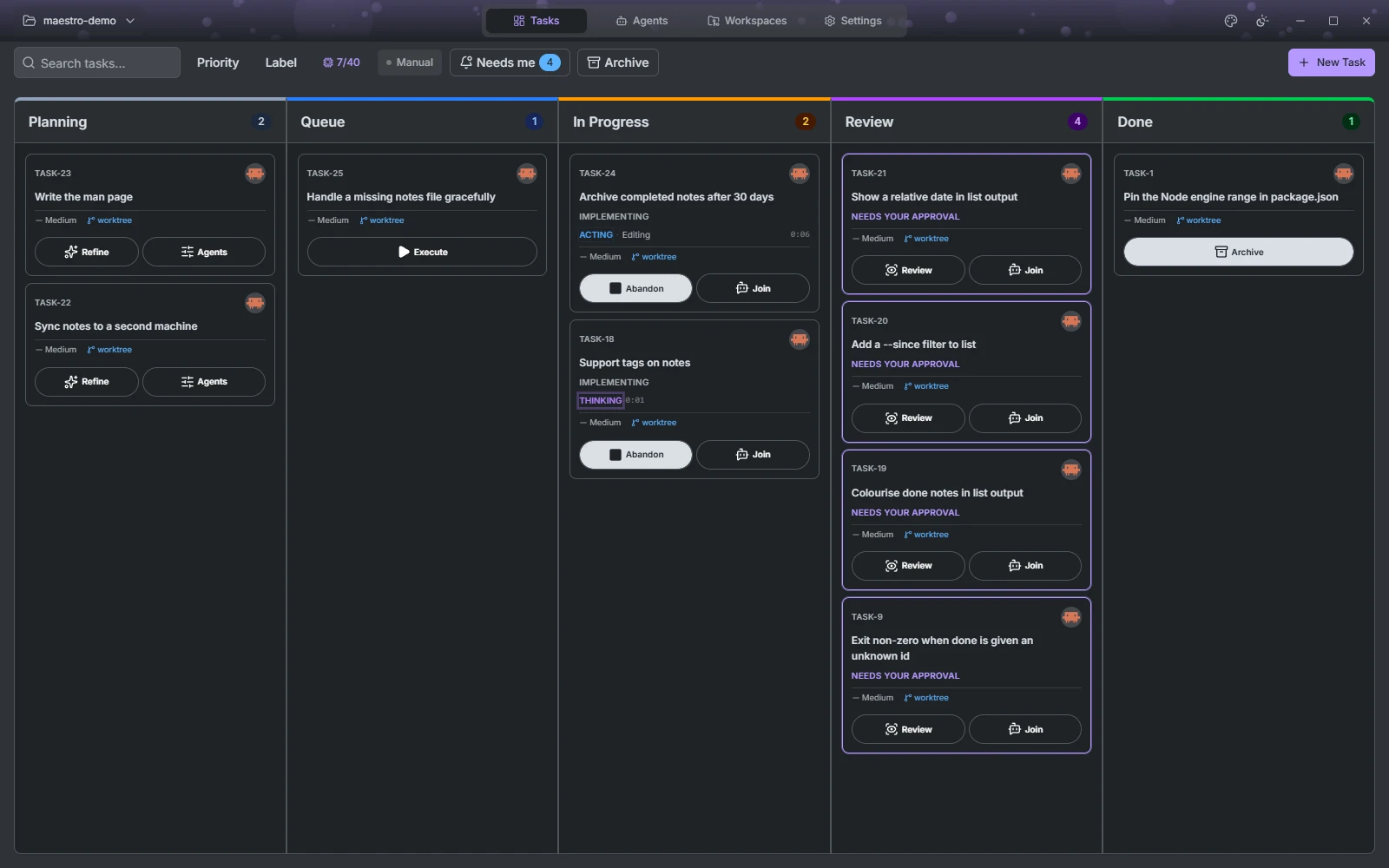Click the agent avatar on TASK-1
The image size is (1389, 868).
tap(1344, 174)
